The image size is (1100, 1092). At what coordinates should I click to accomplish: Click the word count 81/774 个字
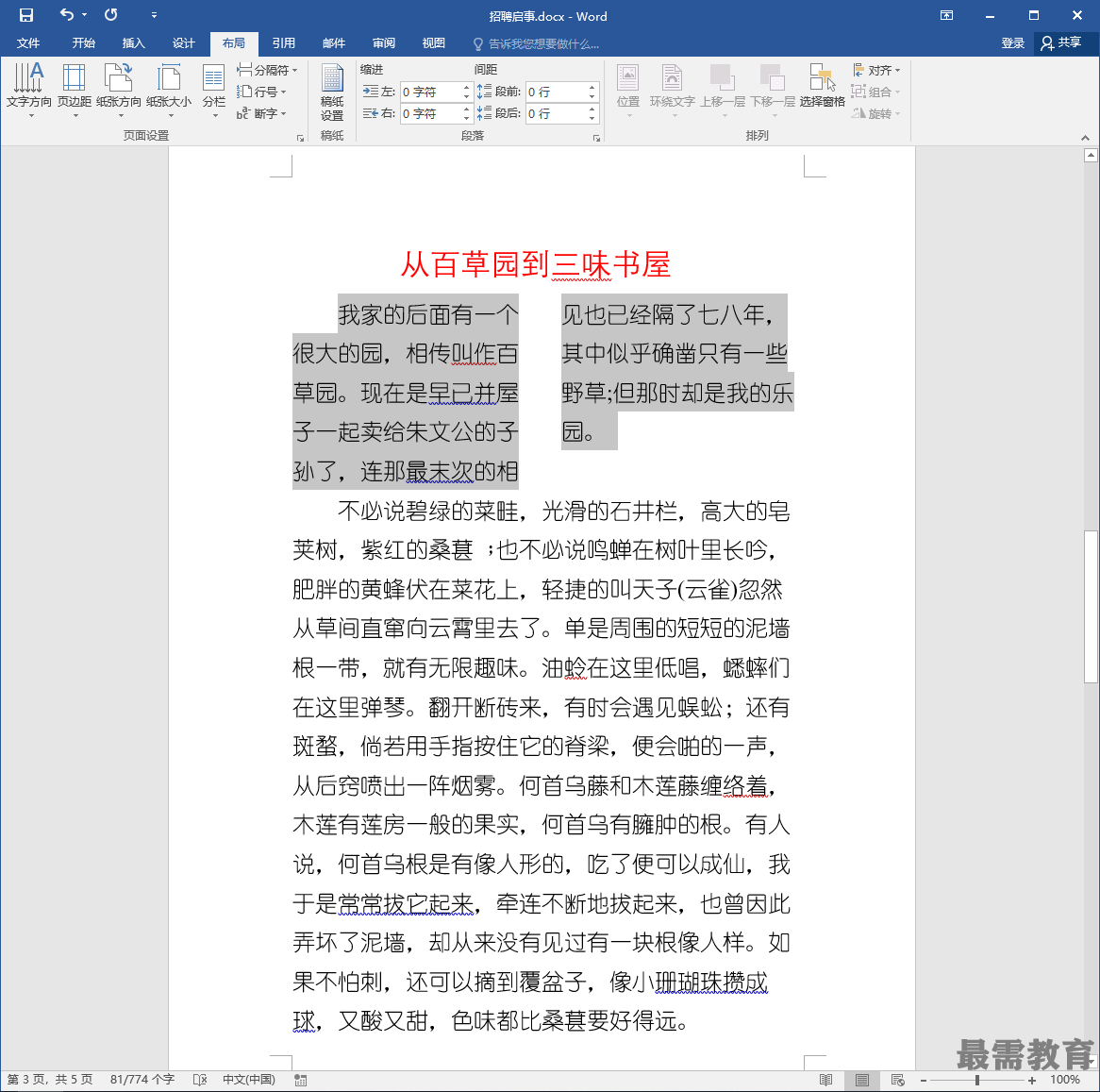point(142,1080)
